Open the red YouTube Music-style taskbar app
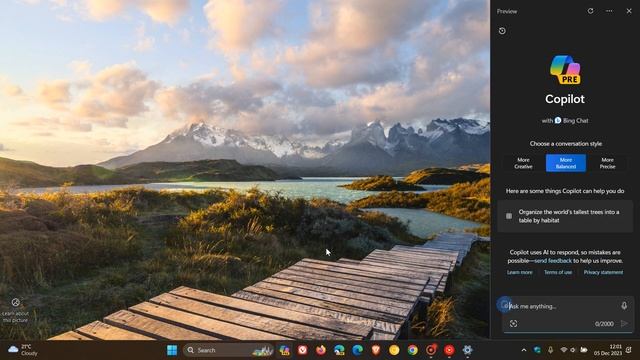The height and width of the screenshot is (360, 640). click(449, 350)
